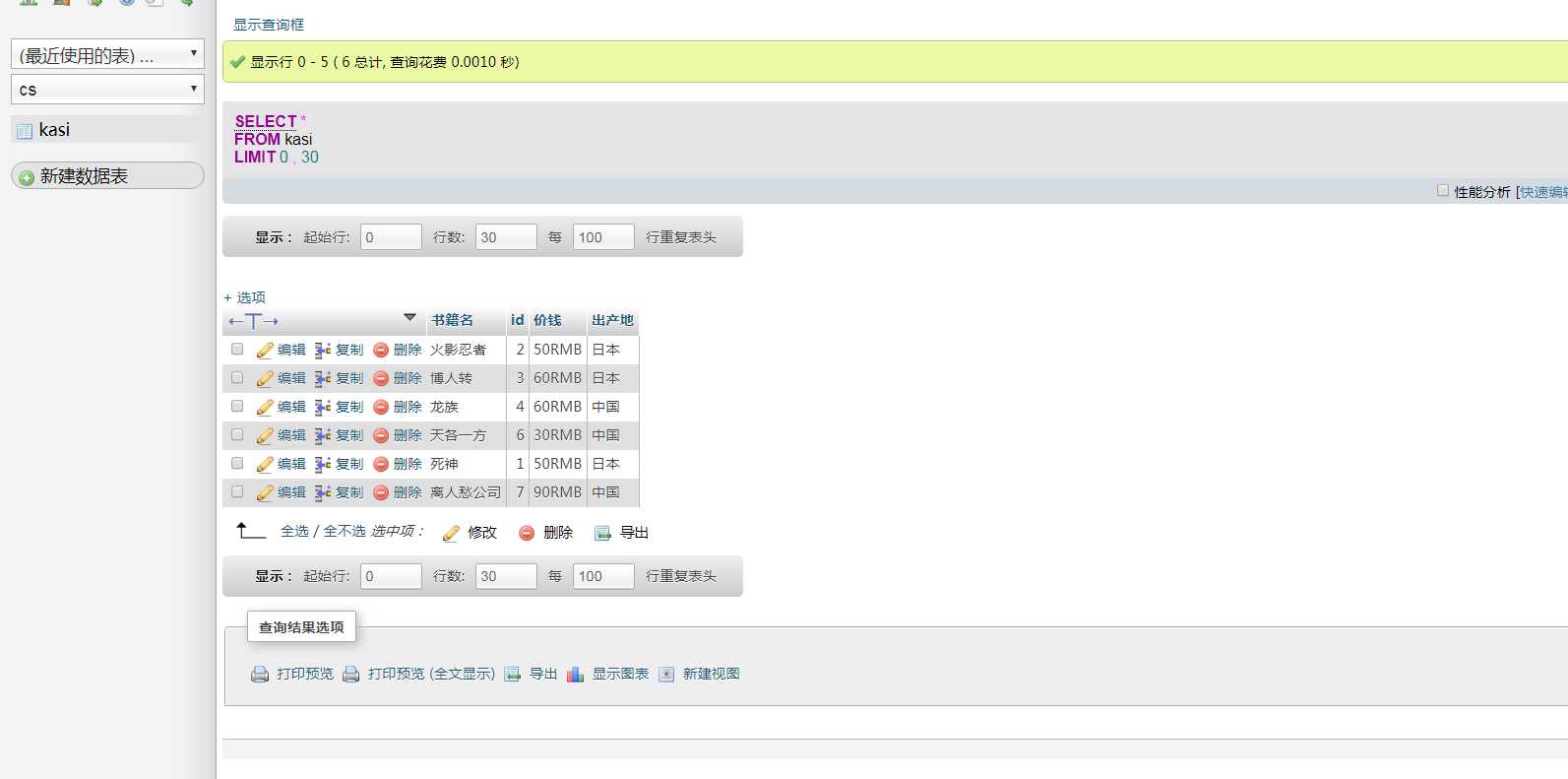Check the box for 离人愁公司 row

(x=237, y=491)
